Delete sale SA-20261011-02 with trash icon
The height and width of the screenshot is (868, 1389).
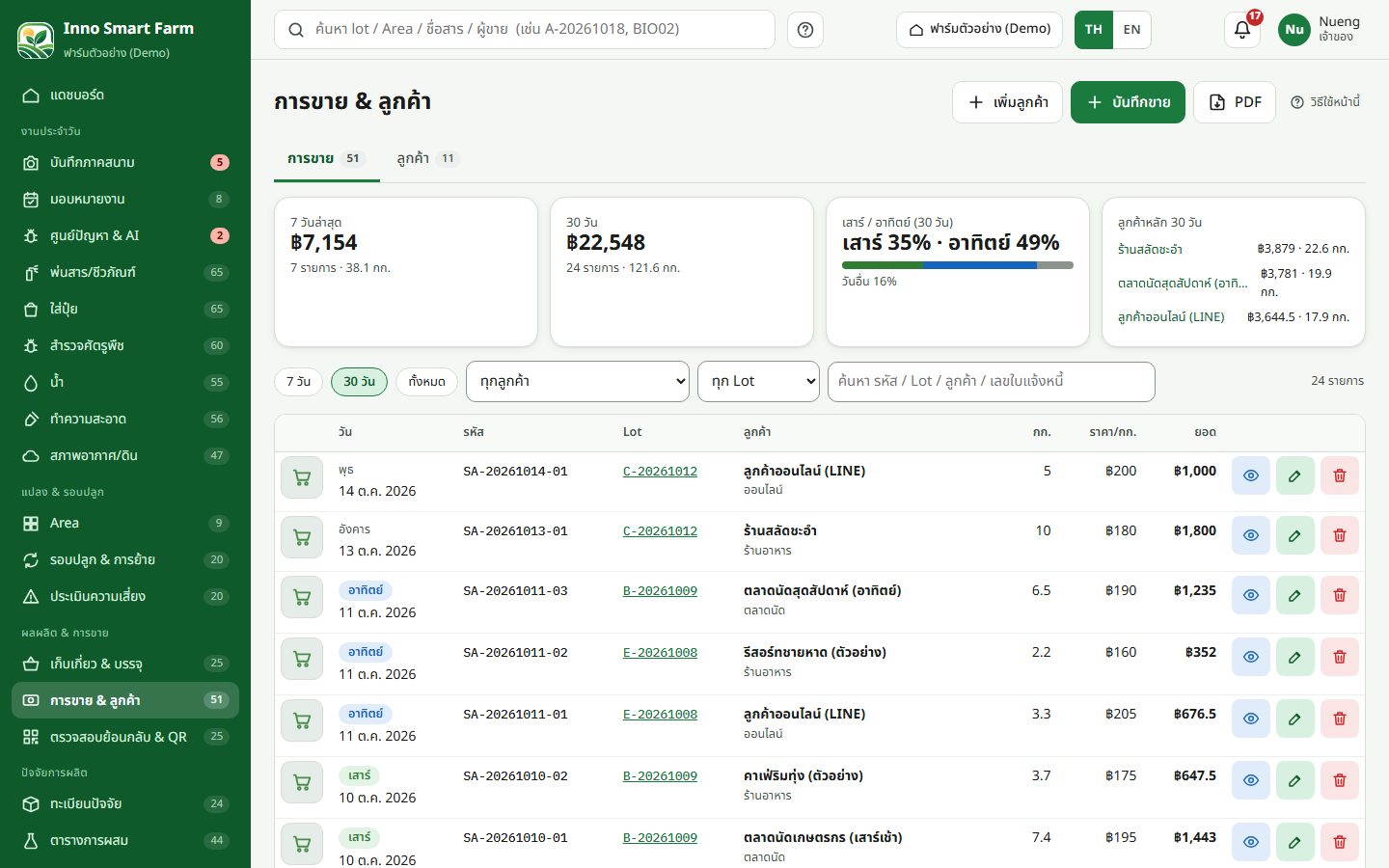pyautogui.click(x=1340, y=657)
